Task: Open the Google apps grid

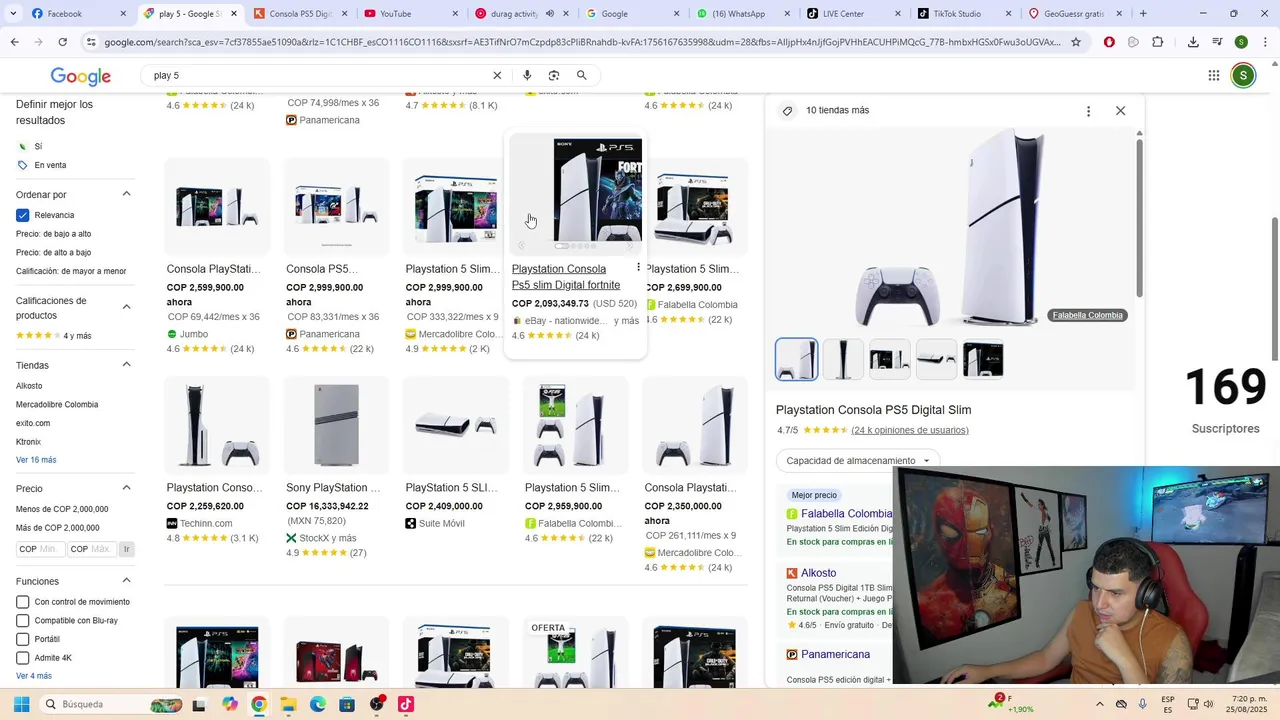Action: [1214, 76]
